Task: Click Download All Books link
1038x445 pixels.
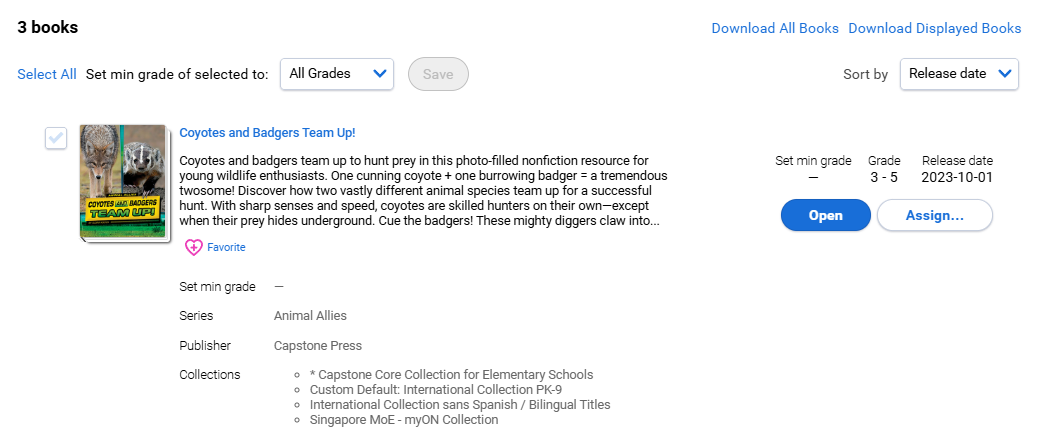Action: point(775,28)
